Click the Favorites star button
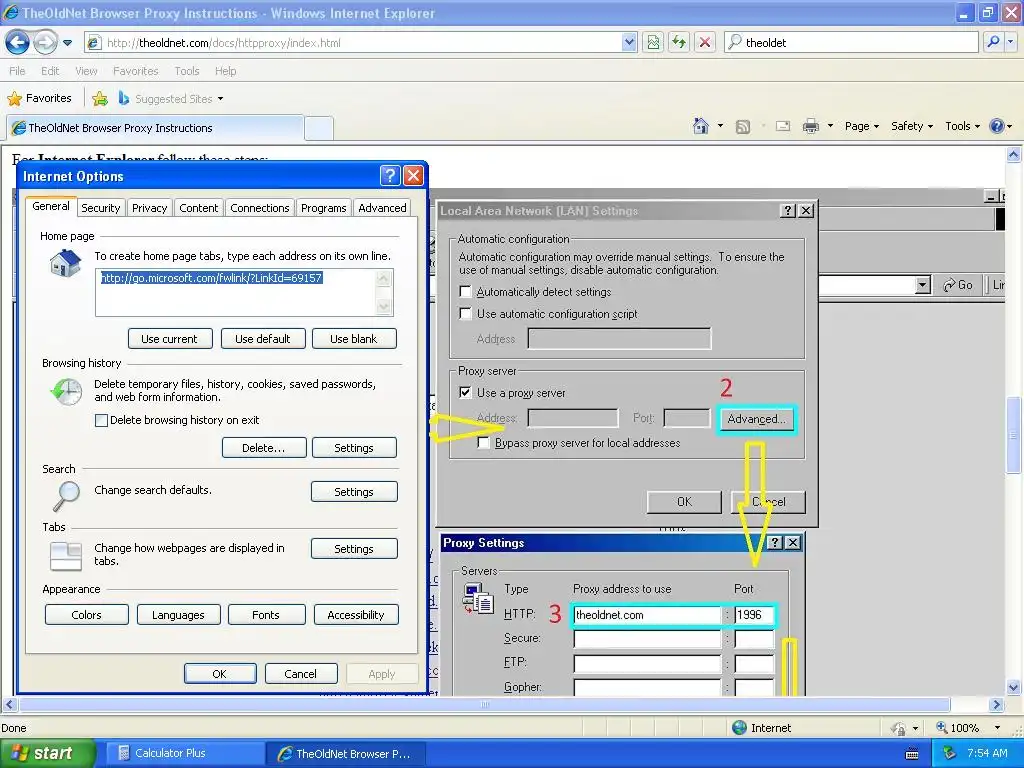1024x768 pixels. pos(39,99)
